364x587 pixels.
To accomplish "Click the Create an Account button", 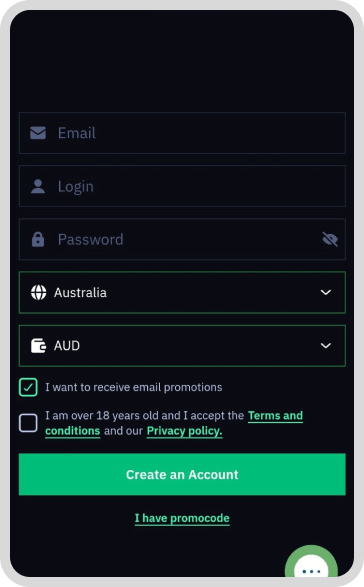I will (x=182, y=474).
